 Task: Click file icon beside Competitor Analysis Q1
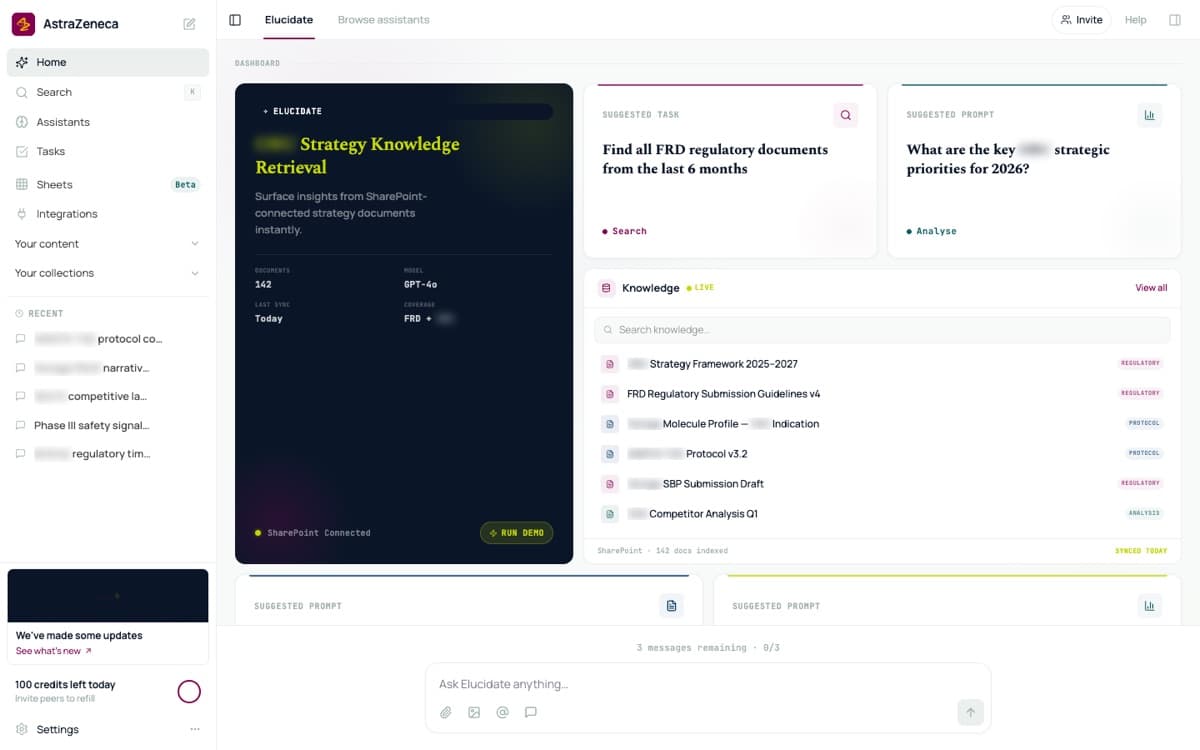click(x=610, y=514)
